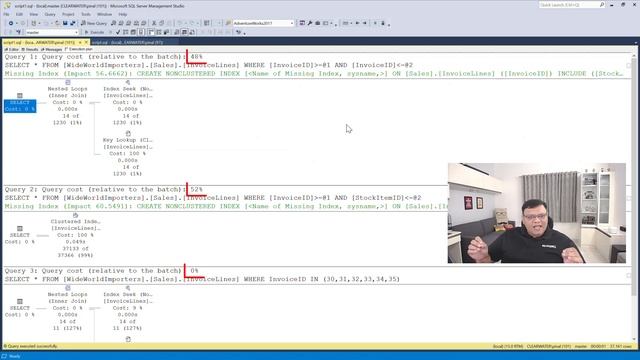Image resolution: width=640 pixels, height=360 pixels.
Task: Click the execution plan vertical scrollbar
Action: [x=634, y=198]
